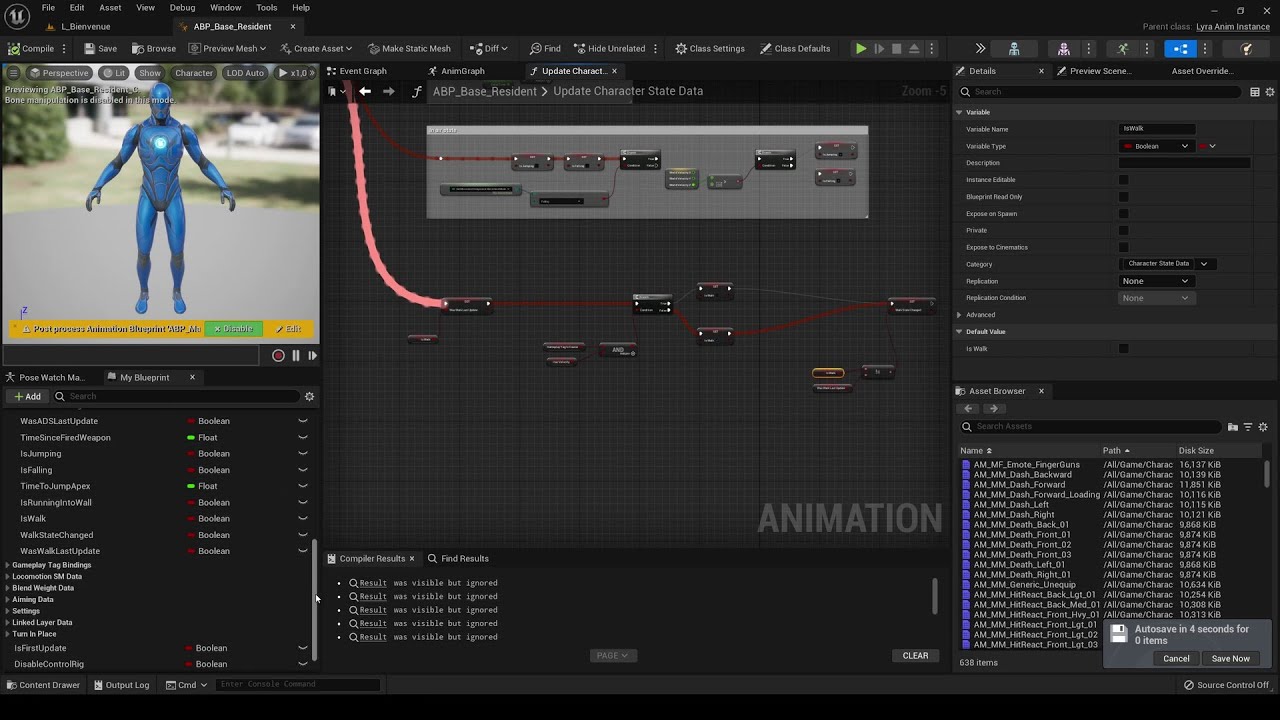Expand Locomotion SM Data category
1280x720 pixels.
point(8,577)
